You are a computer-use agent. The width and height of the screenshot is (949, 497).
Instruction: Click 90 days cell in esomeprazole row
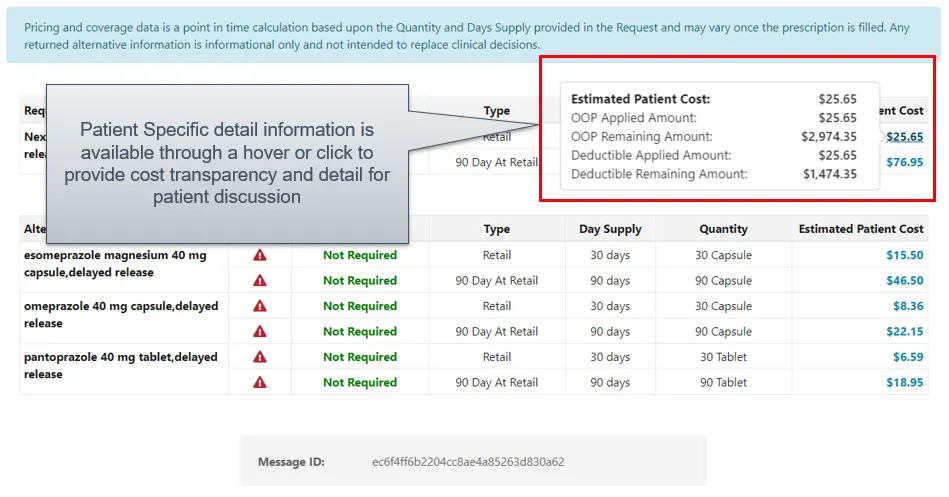point(610,280)
